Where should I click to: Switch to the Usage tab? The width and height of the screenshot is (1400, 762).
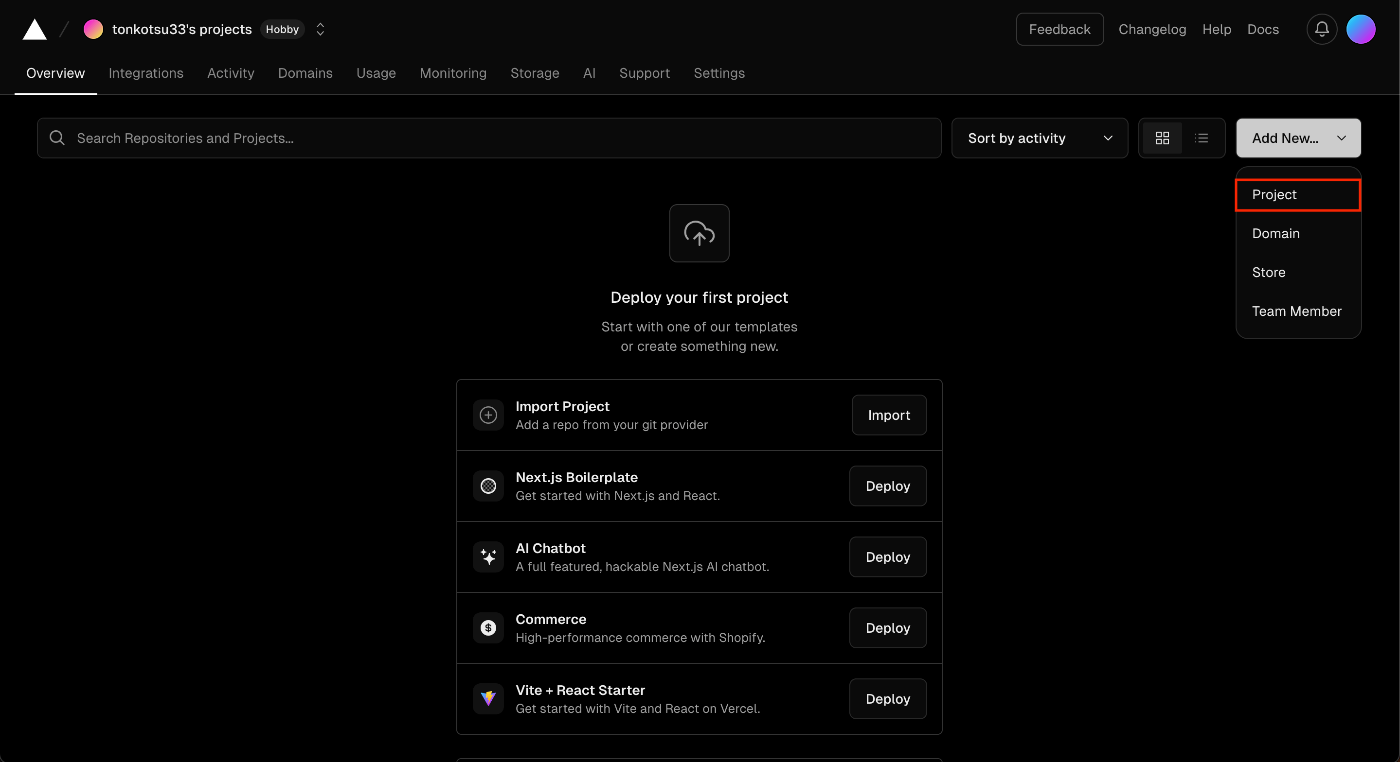pyautogui.click(x=376, y=73)
